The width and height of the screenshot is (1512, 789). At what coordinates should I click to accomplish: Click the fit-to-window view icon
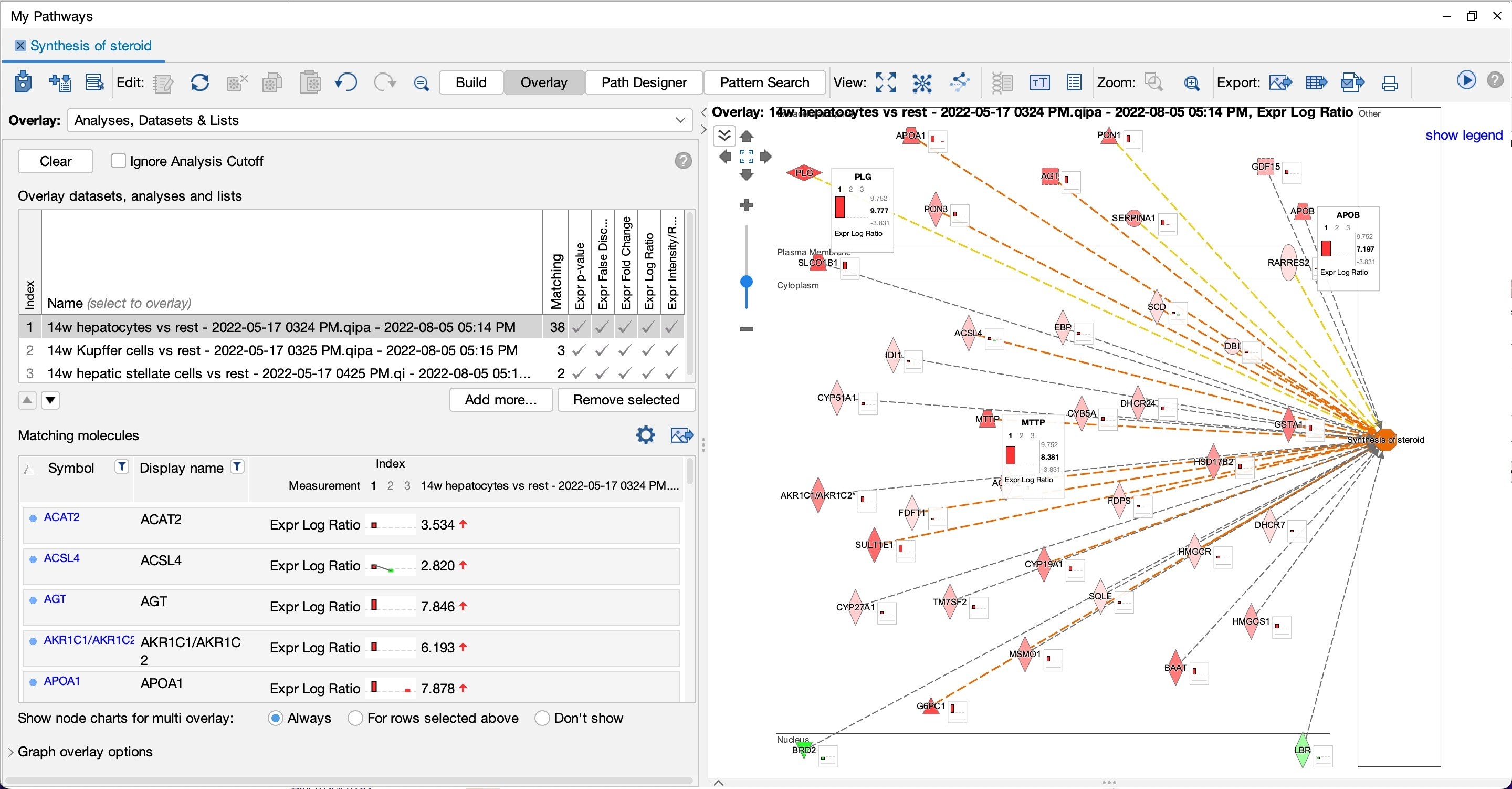pyautogui.click(x=885, y=83)
